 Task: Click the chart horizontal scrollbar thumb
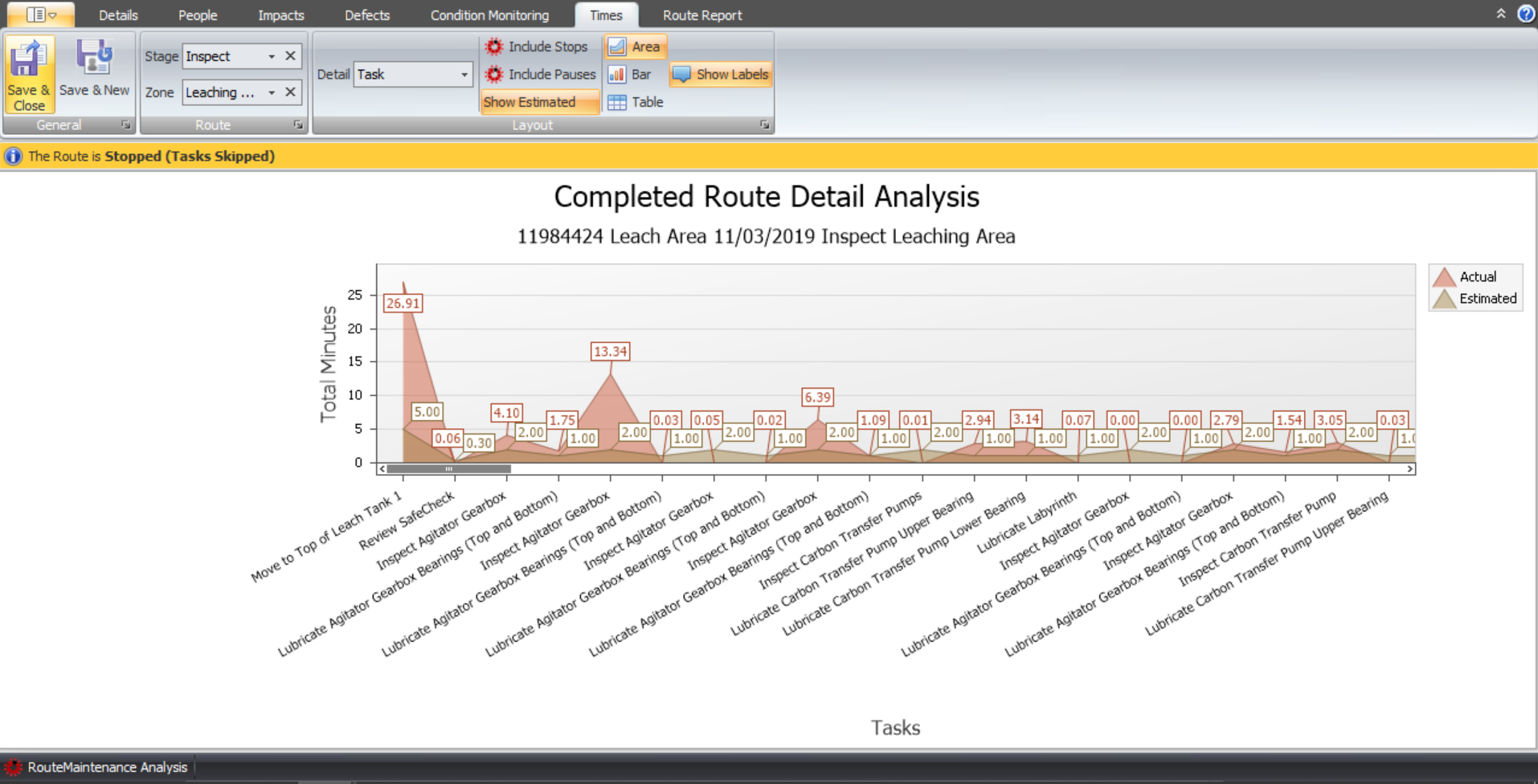448,469
